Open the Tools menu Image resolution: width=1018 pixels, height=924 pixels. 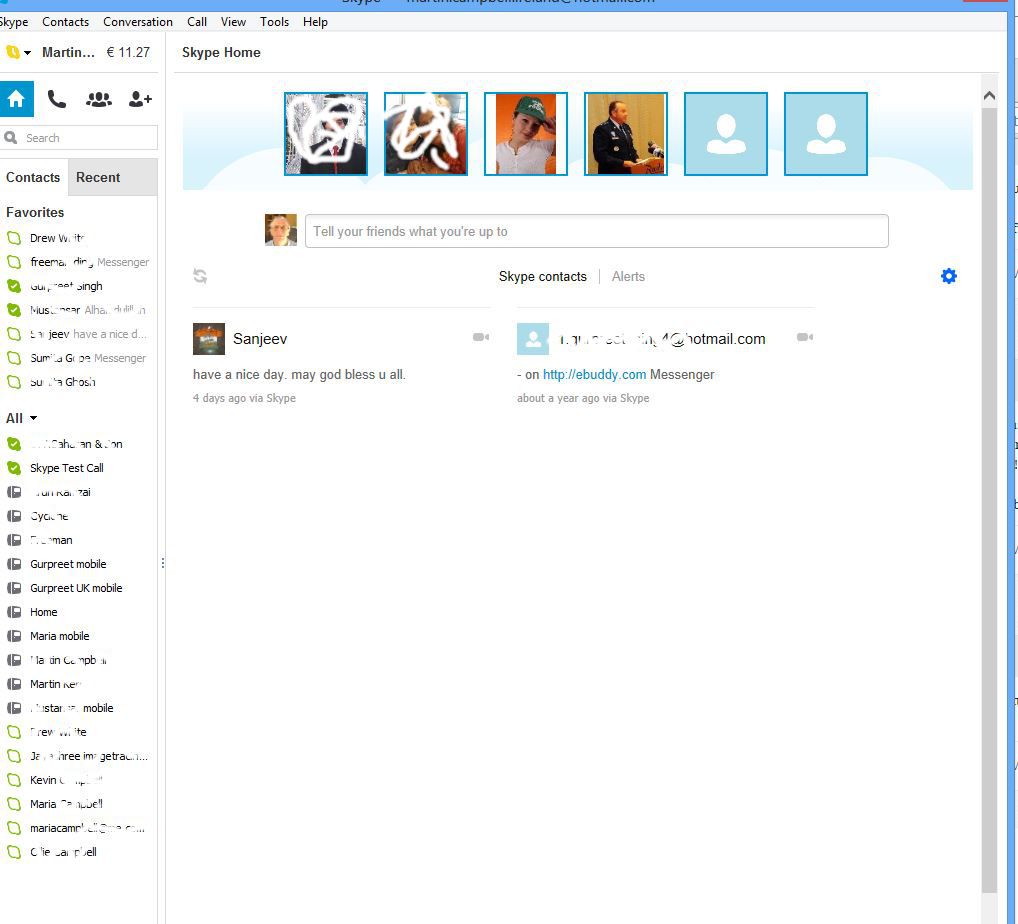(274, 21)
